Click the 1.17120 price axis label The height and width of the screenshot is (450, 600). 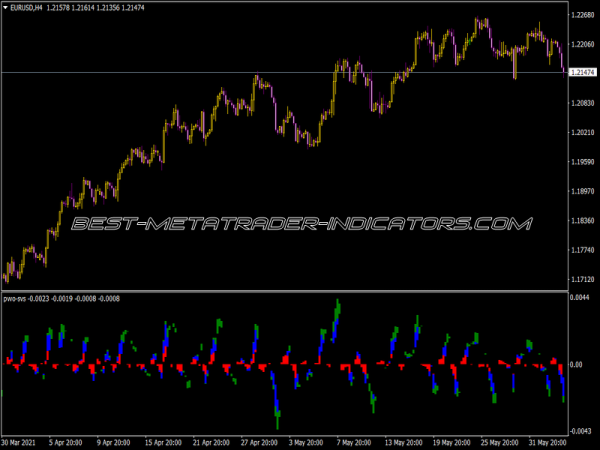(582, 279)
